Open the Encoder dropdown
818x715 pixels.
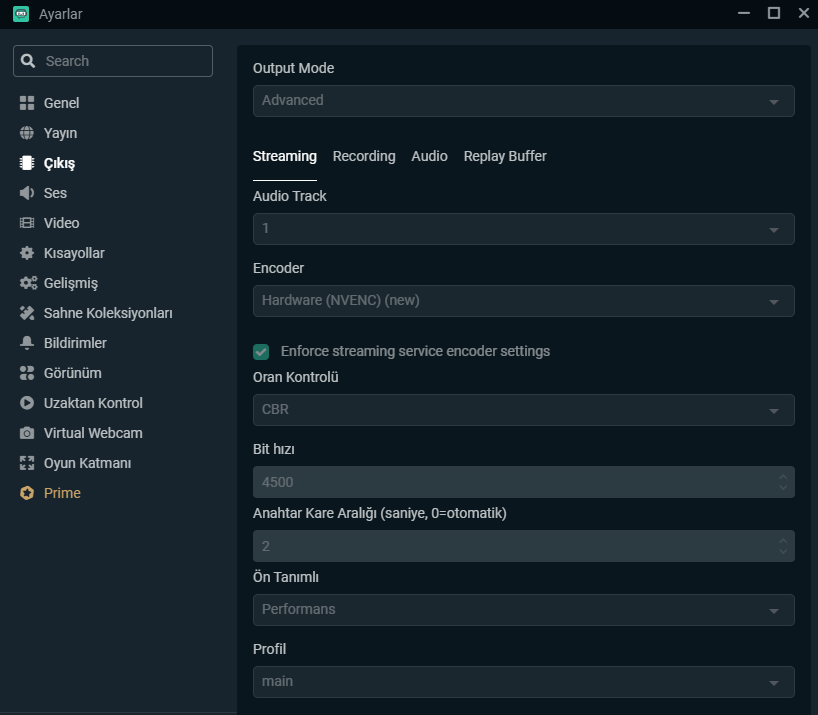pos(524,301)
